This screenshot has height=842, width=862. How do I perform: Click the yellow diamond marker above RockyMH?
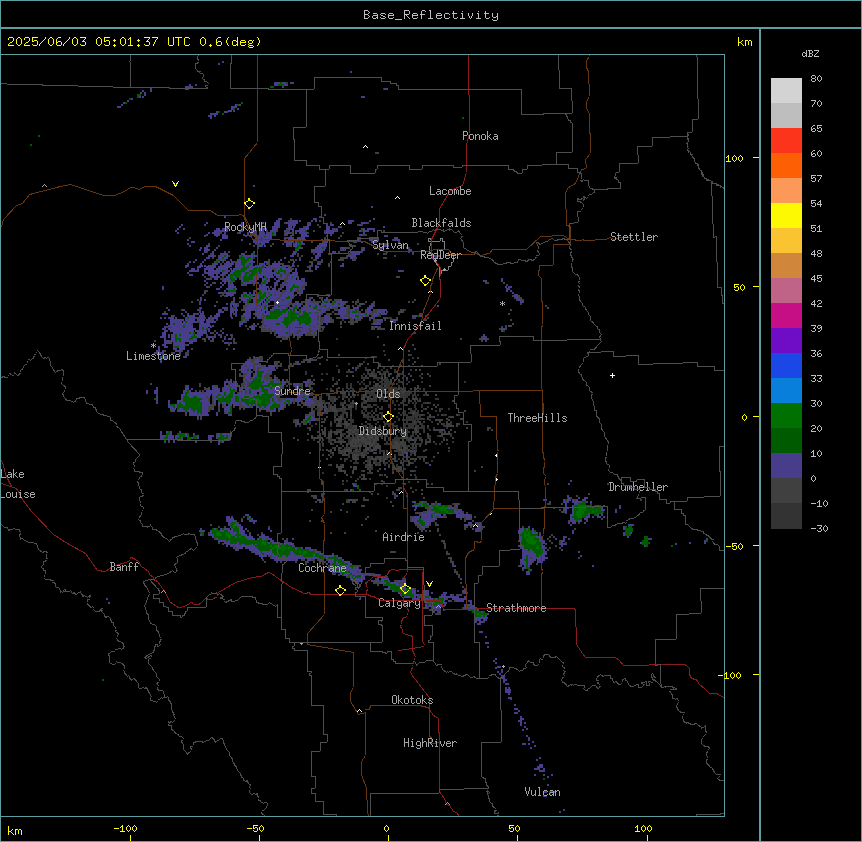click(x=249, y=204)
